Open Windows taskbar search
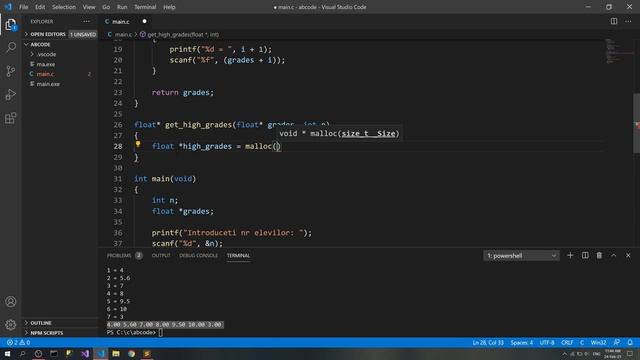 tap(22, 353)
